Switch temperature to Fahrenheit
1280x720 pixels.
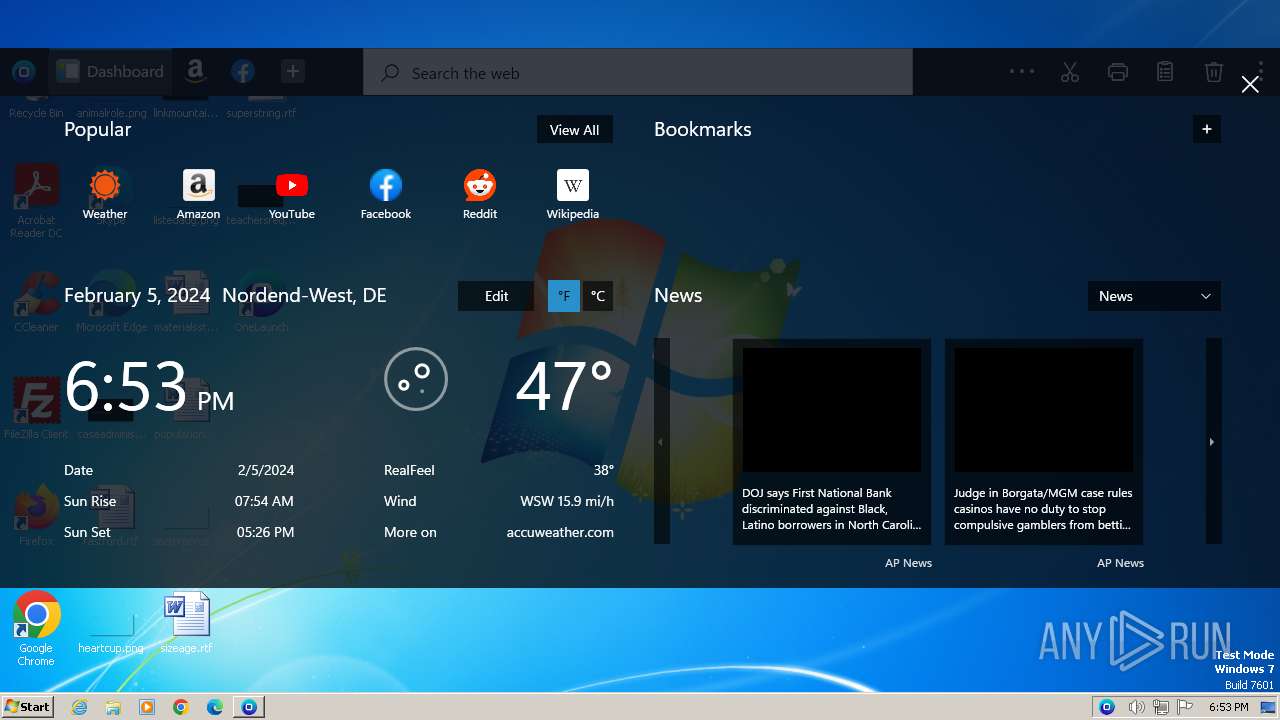click(x=564, y=296)
